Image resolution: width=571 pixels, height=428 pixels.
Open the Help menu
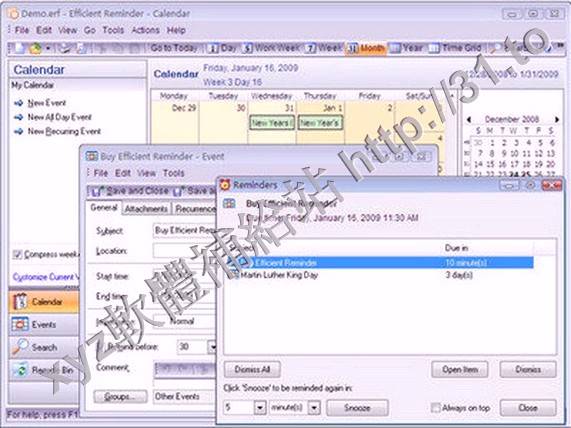pyautogui.click(x=176, y=30)
